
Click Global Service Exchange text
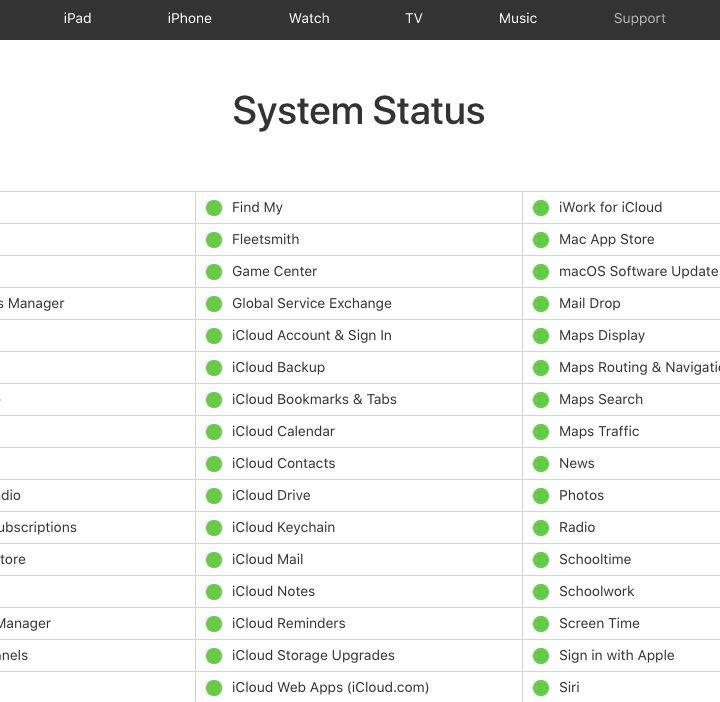pyautogui.click(x=312, y=303)
